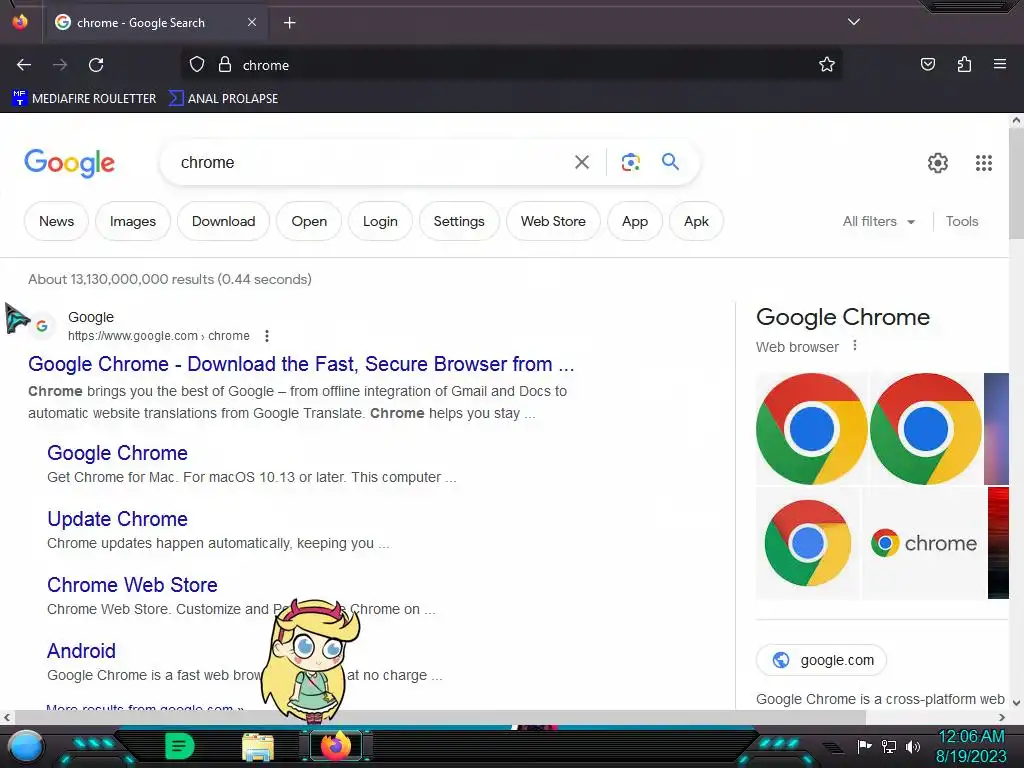Open the Start orb on taskbar
The width and height of the screenshot is (1024, 768).
coord(26,746)
